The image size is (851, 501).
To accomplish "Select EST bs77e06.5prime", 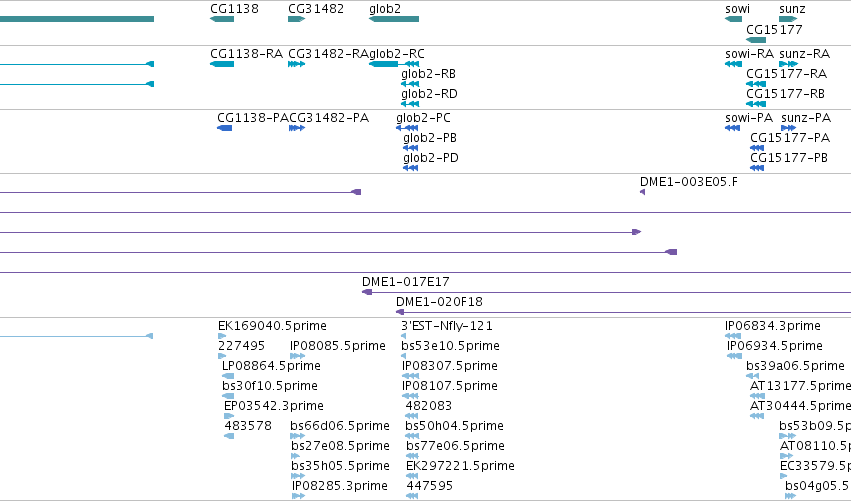I will (x=412, y=456).
